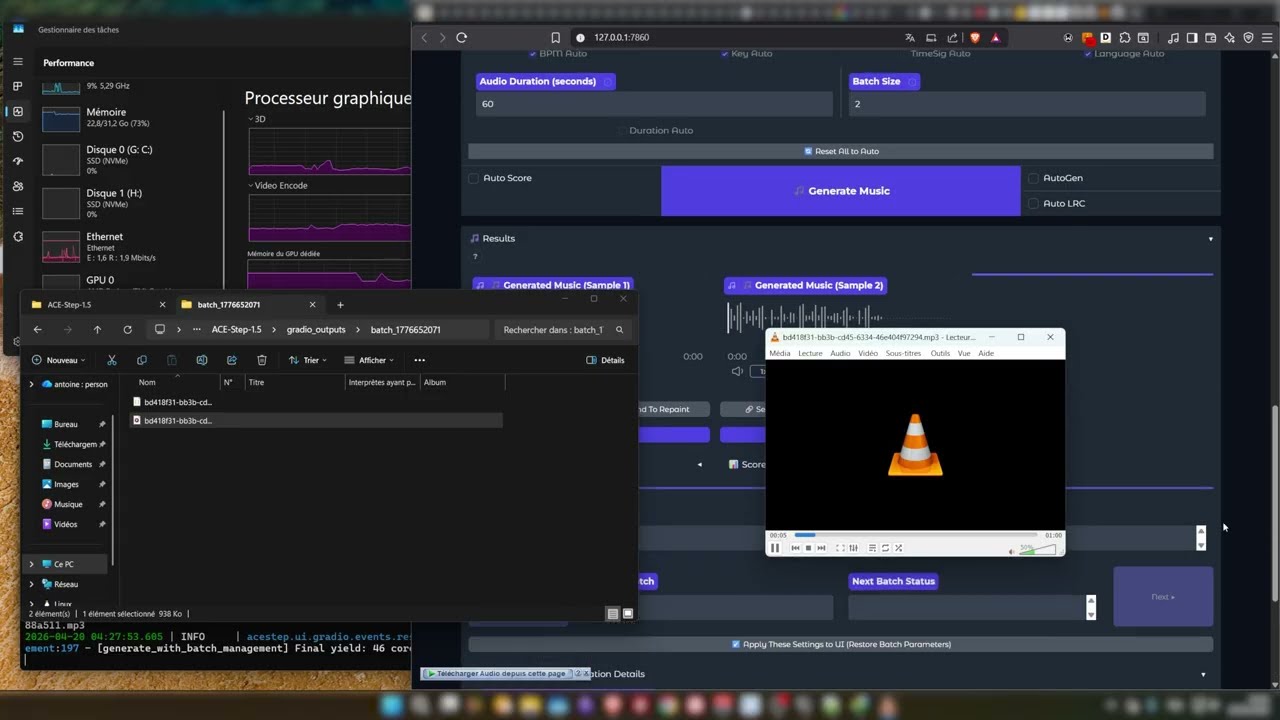Go to previous track in VLC
This screenshot has height=720, width=1280.
796,548
